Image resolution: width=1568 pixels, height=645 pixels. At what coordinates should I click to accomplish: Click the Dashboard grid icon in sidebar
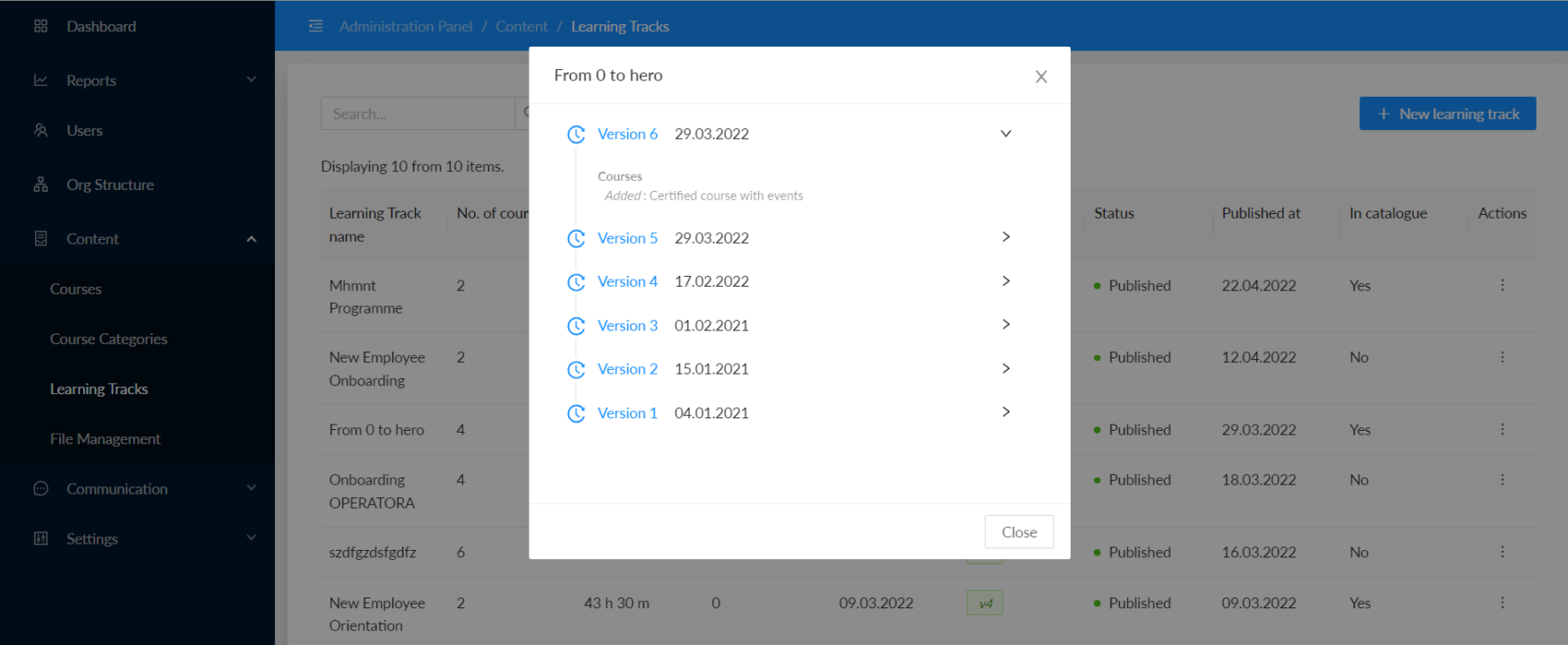(x=40, y=26)
